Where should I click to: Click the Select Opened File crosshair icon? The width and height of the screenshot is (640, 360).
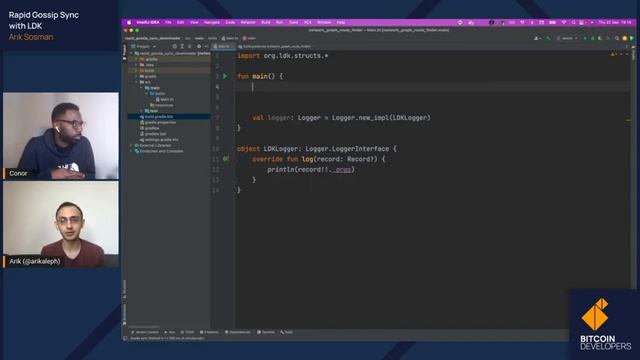[175, 47]
